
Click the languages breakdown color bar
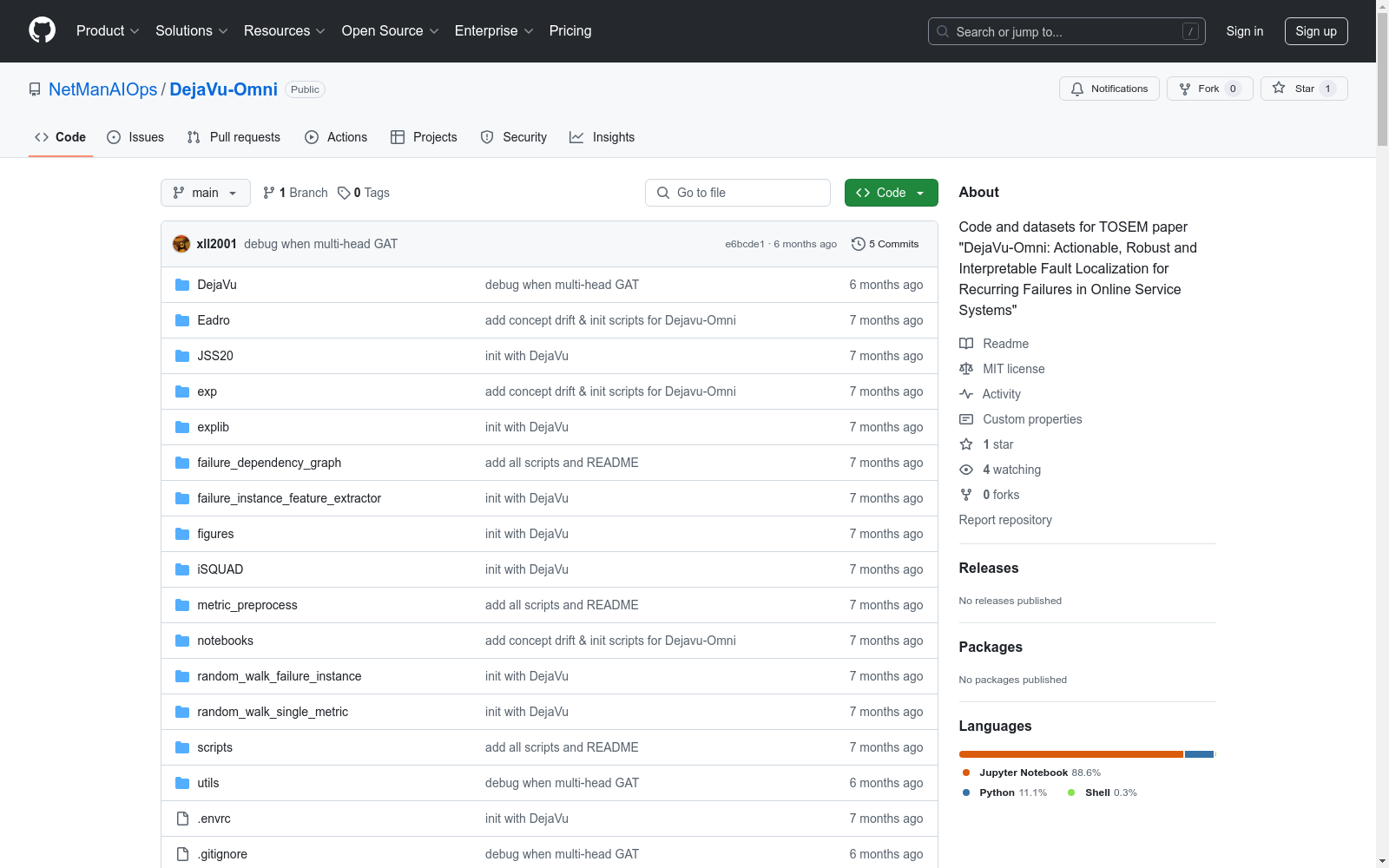pos(1088,754)
